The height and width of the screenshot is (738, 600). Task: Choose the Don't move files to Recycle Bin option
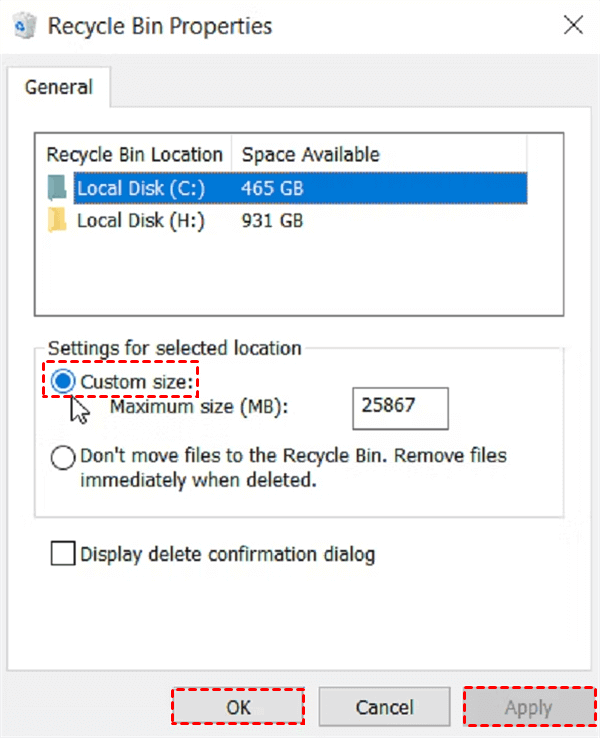(63, 458)
